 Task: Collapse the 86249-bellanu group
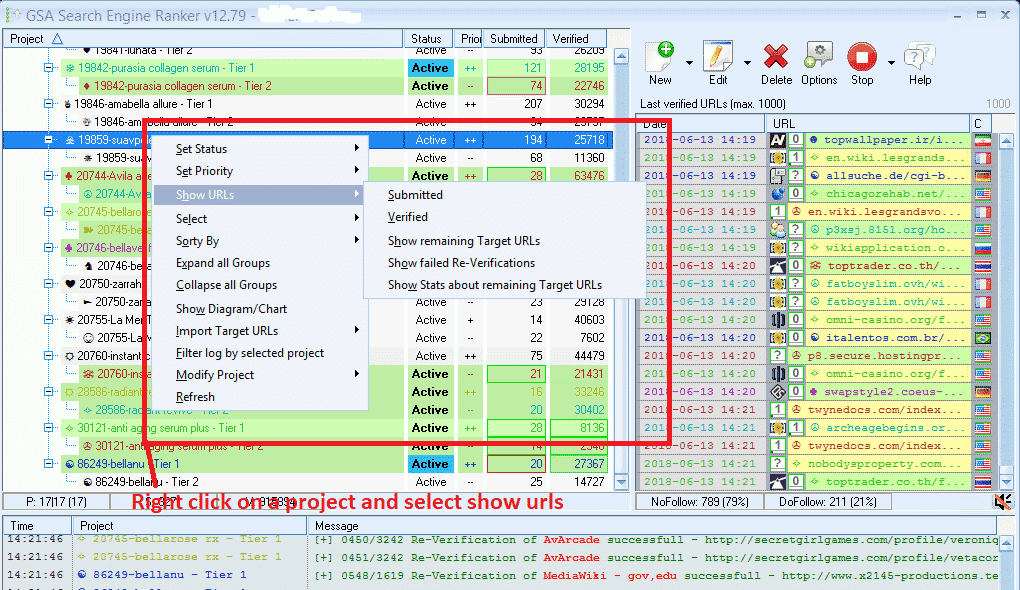coord(48,464)
